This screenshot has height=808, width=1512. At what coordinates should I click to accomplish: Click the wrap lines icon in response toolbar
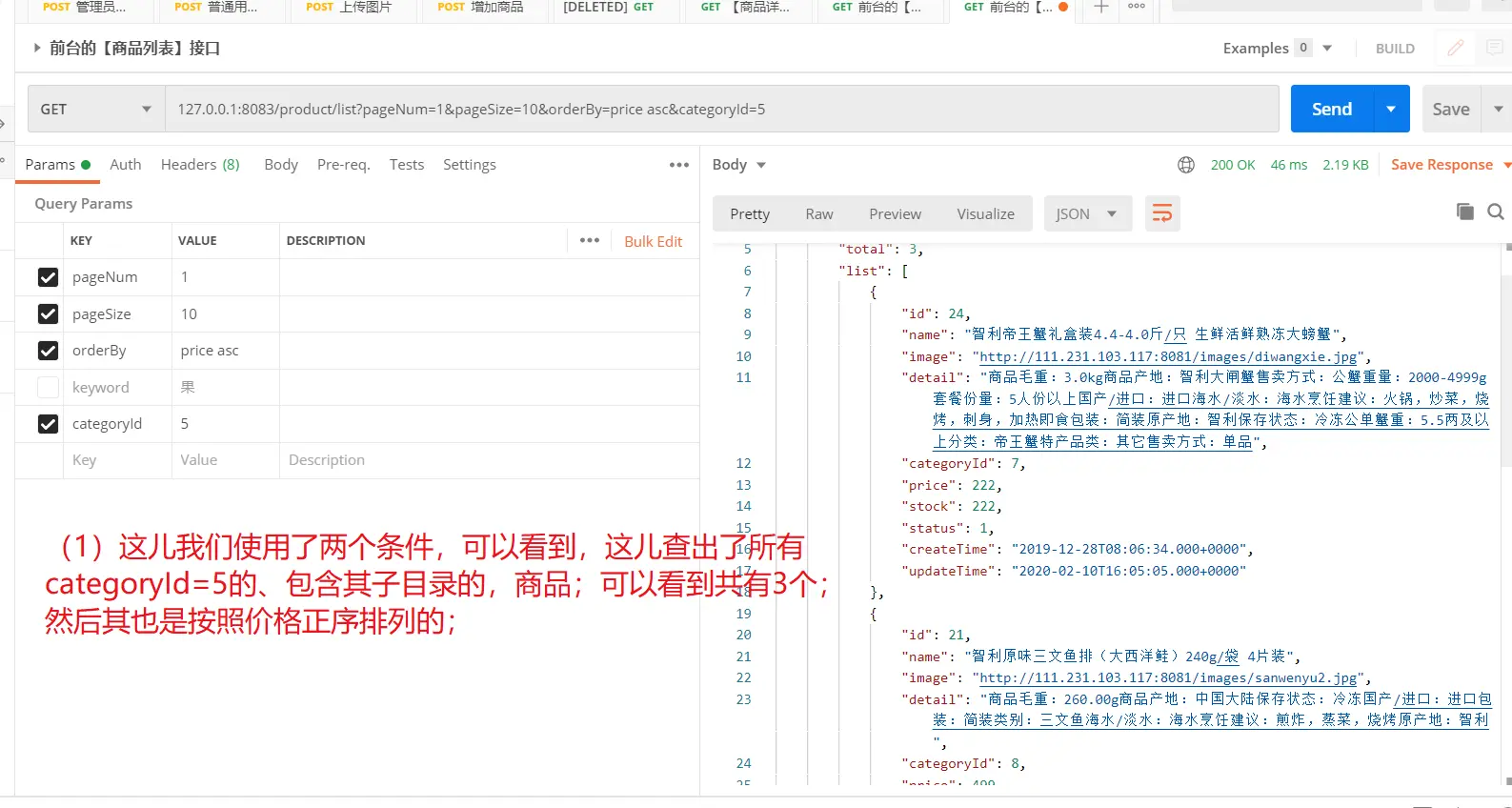tap(1162, 213)
